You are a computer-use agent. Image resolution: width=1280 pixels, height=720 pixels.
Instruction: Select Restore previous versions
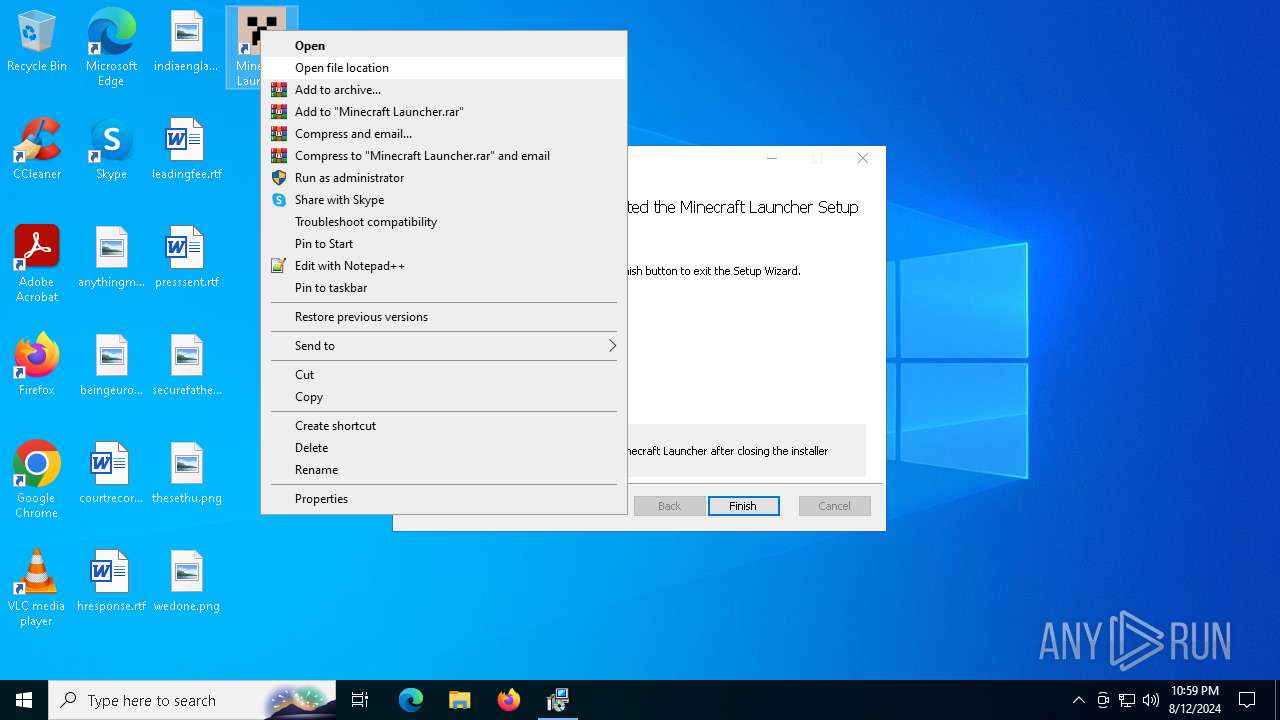[444, 317]
